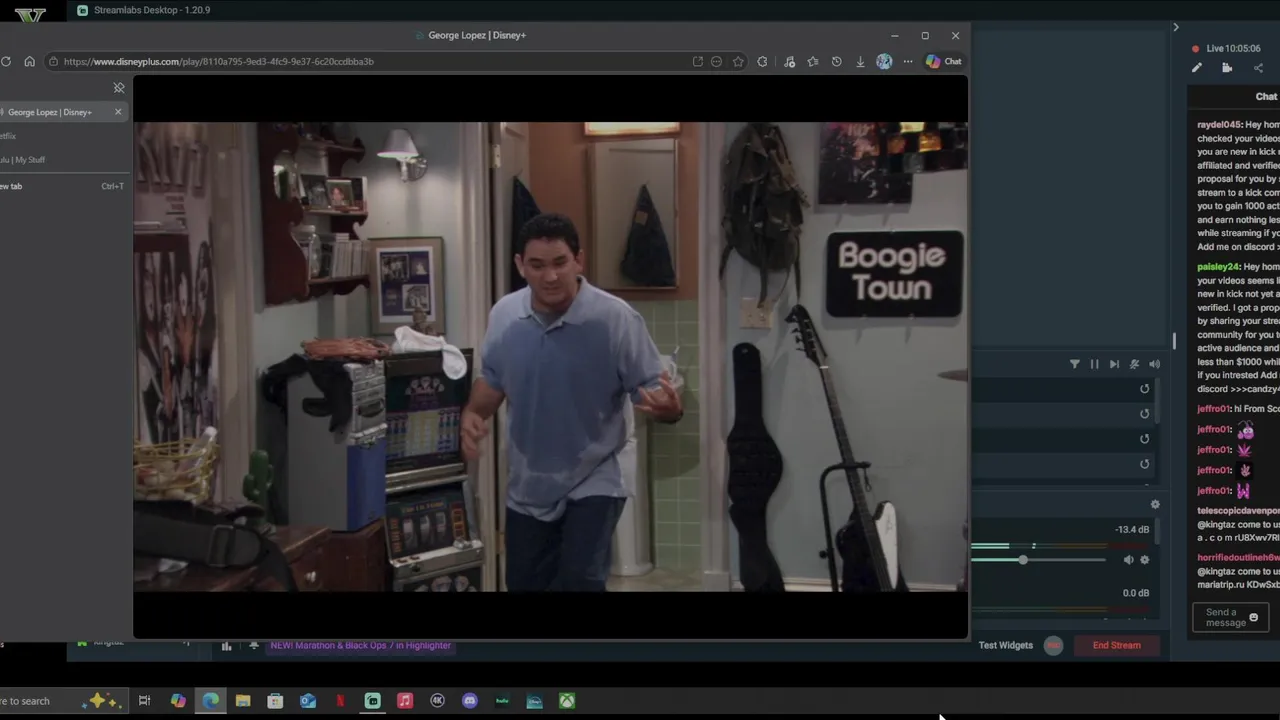Screen dimensions: 1280x720
Task: Open Outlook from taskbar
Action: (308, 701)
